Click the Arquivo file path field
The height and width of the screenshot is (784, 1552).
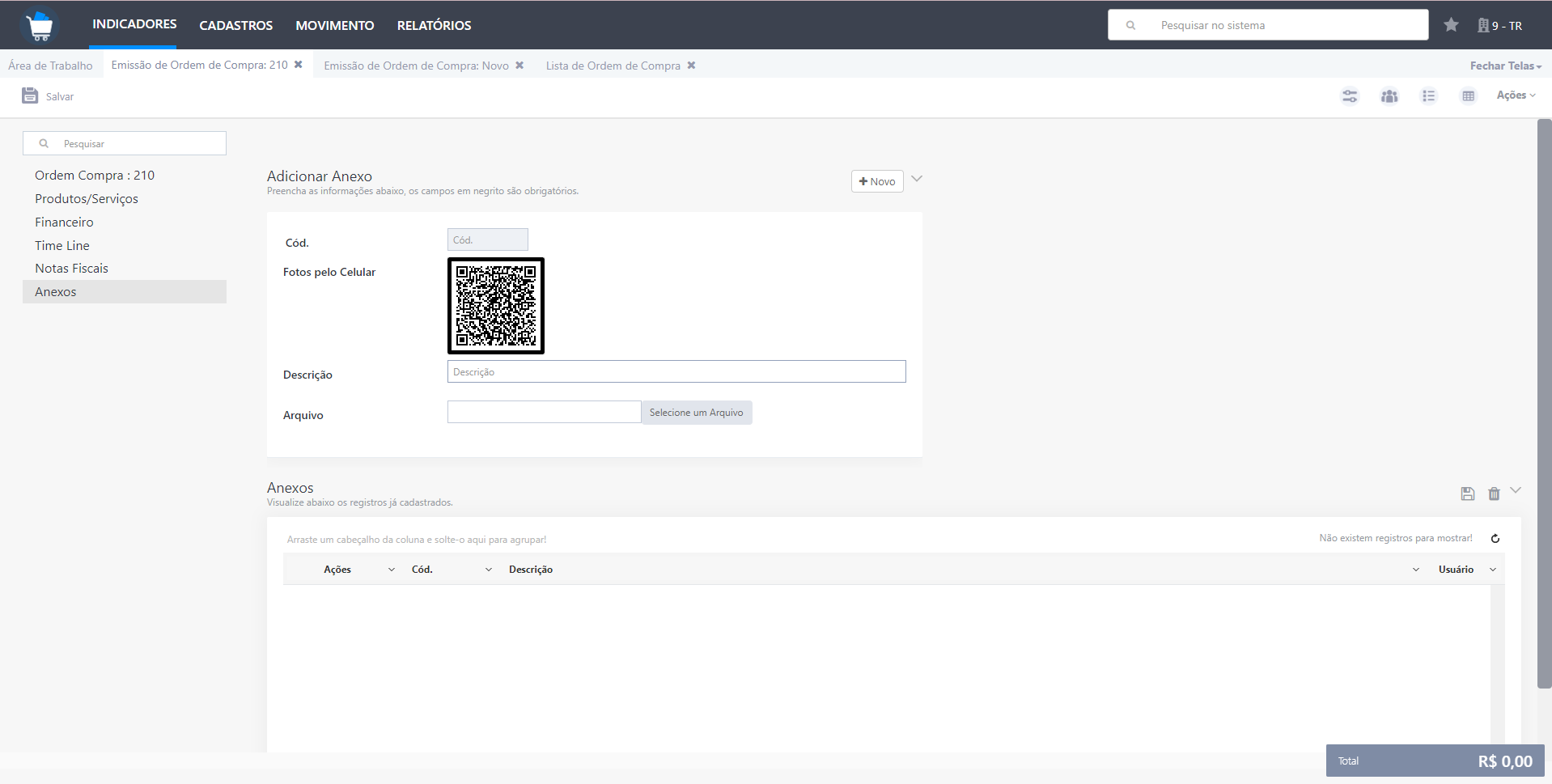pyautogui.click(x=545, y=412)
